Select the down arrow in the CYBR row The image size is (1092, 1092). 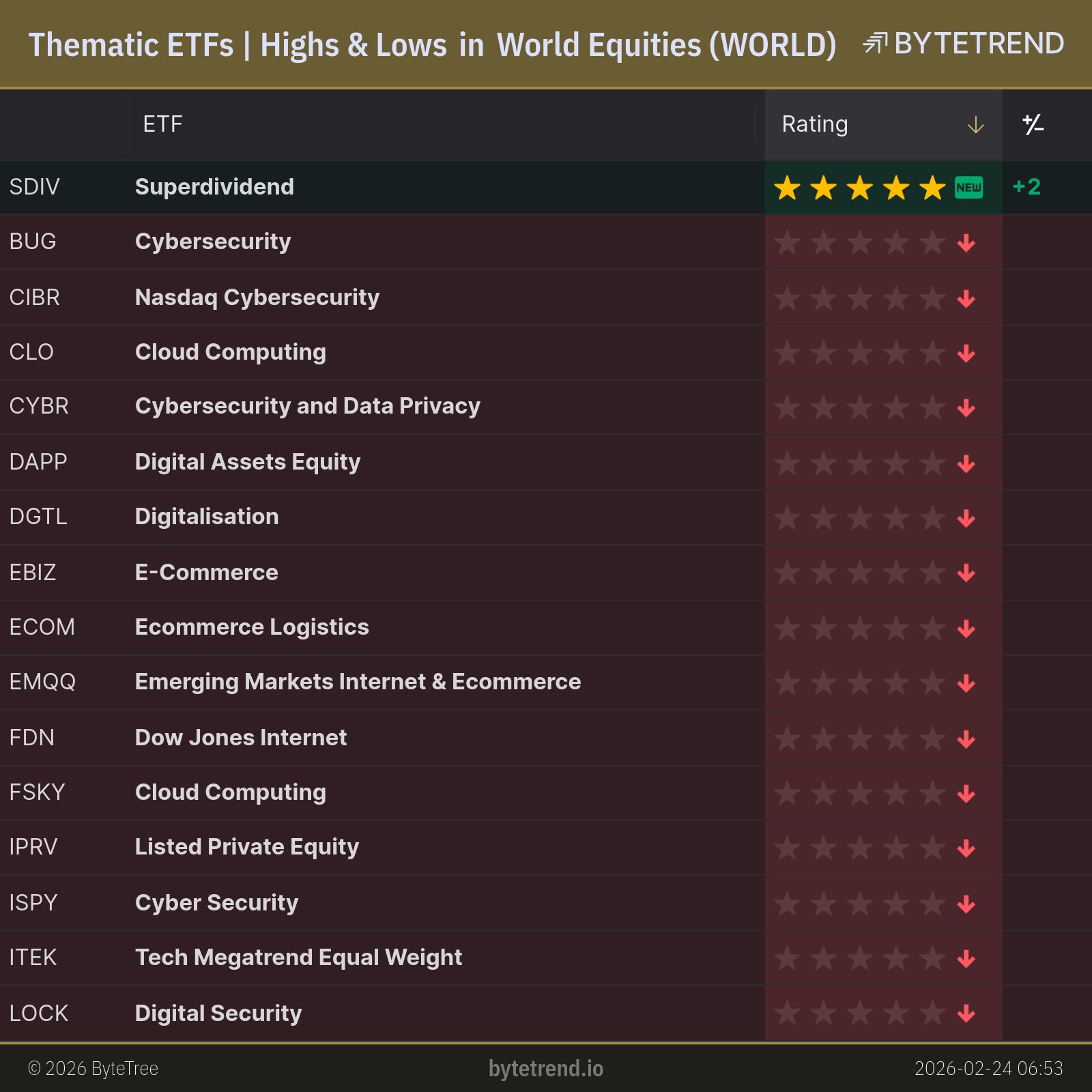pyautogui.click(x=966, y=408)
